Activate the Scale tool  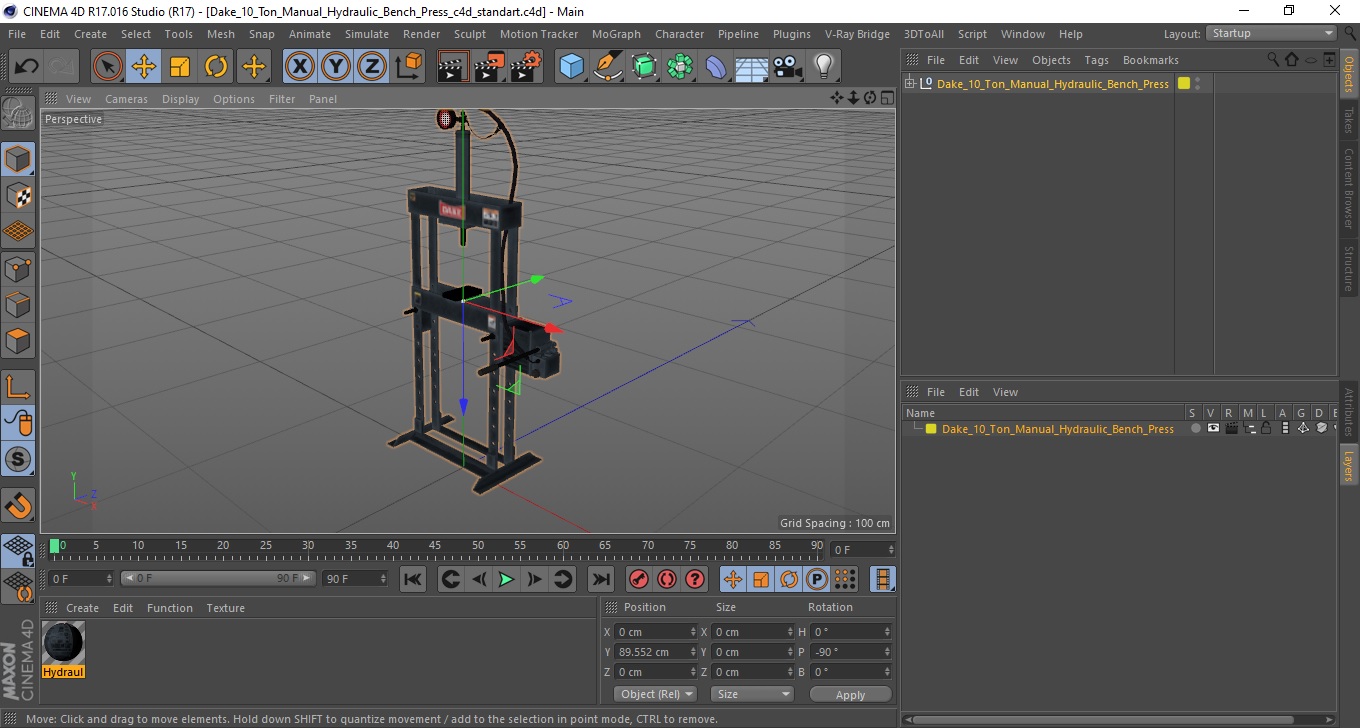coord(180,67)
